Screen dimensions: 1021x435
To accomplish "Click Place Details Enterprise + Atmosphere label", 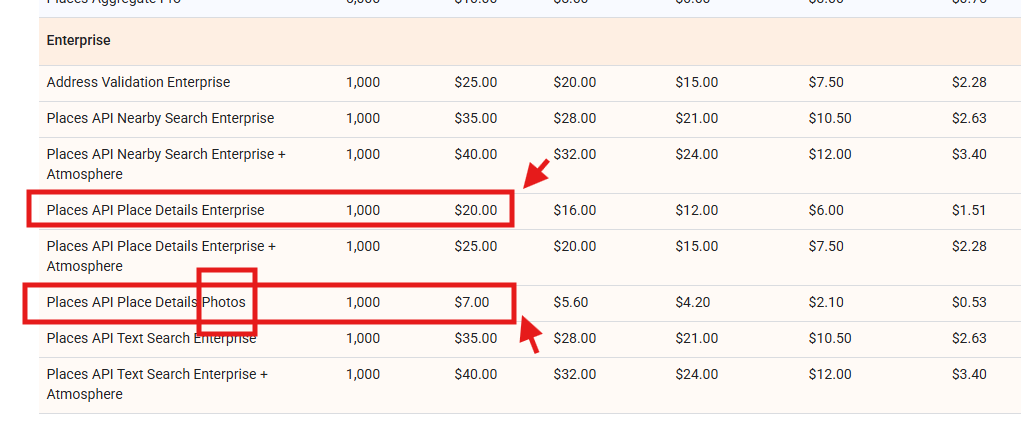I will [161, 257].
